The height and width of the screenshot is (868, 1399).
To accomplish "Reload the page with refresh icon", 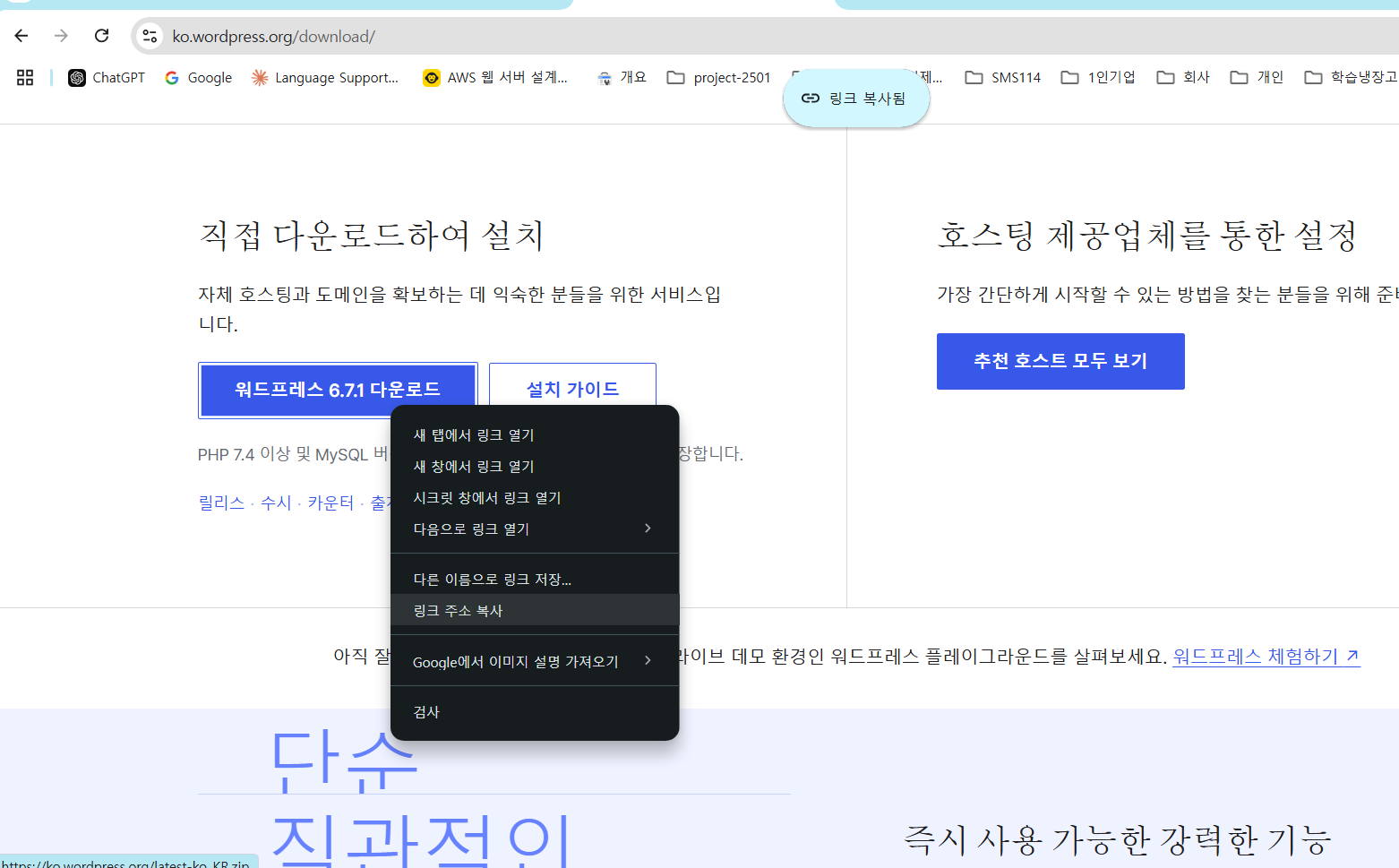I will click(101, 36).
